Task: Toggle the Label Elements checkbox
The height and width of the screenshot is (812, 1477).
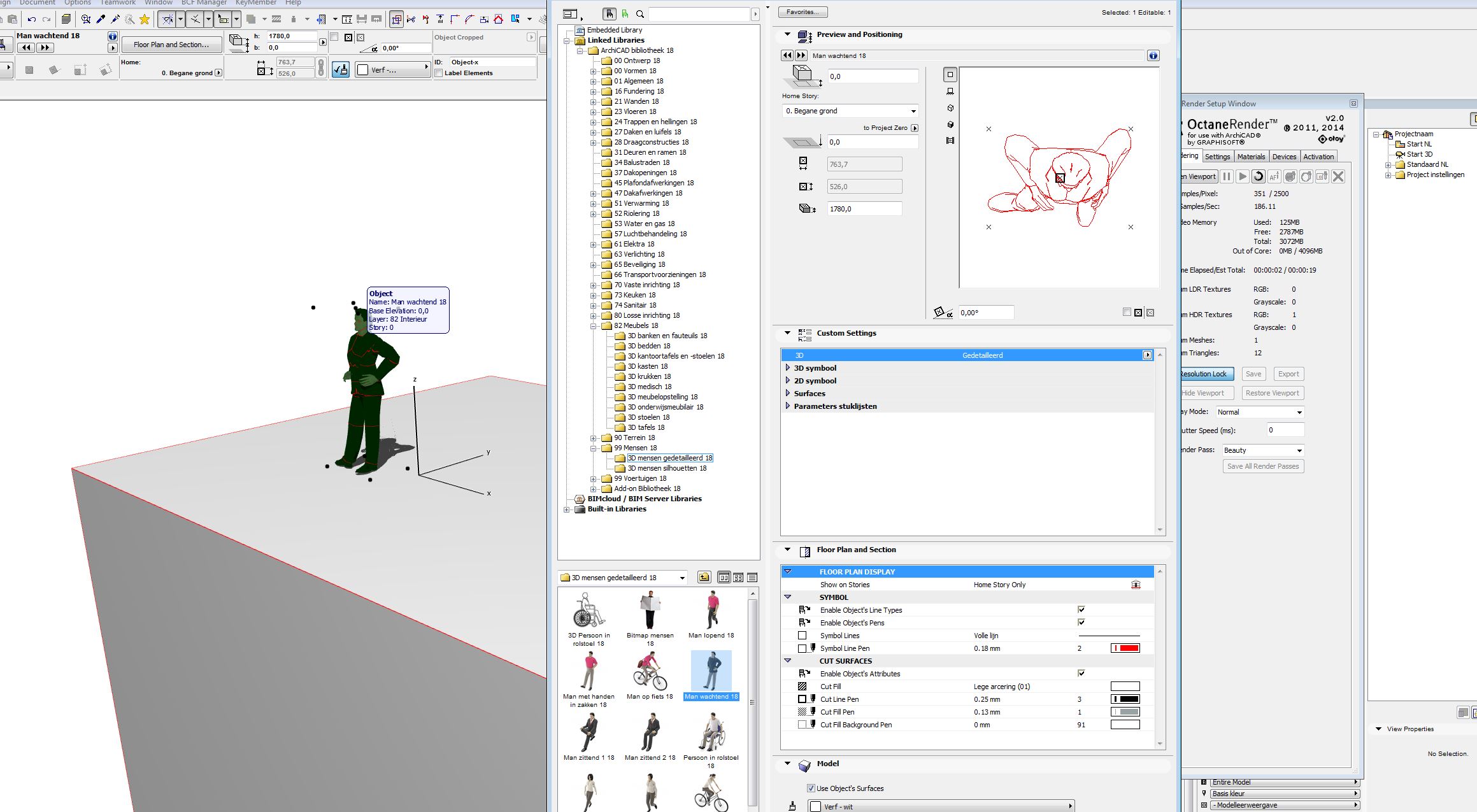Action: coord(439,73)
